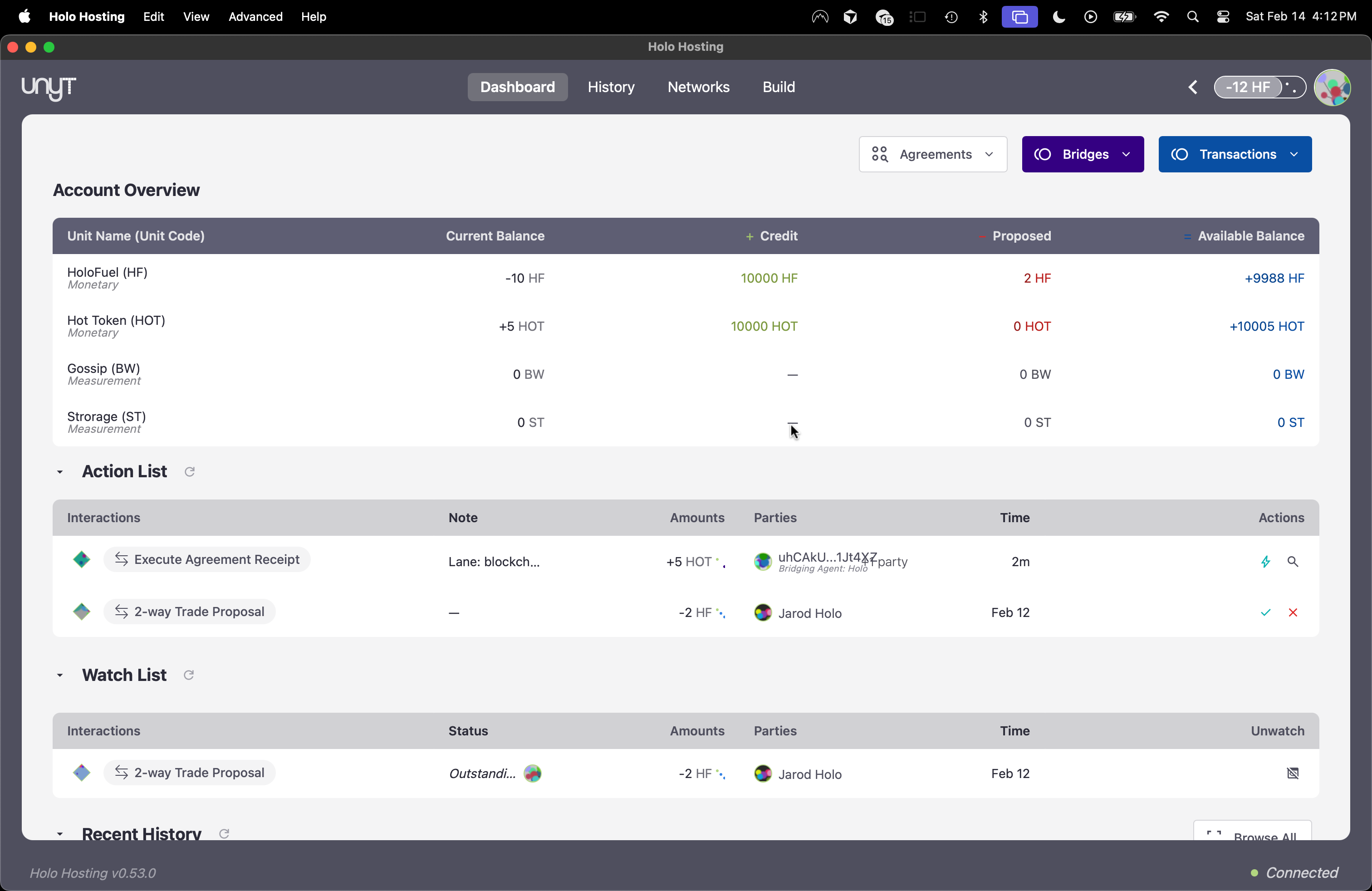The width and height of the screenshot is (1372, 891).
Task: Click the back arrow next to the balance pill
Action: [1193, 87]
